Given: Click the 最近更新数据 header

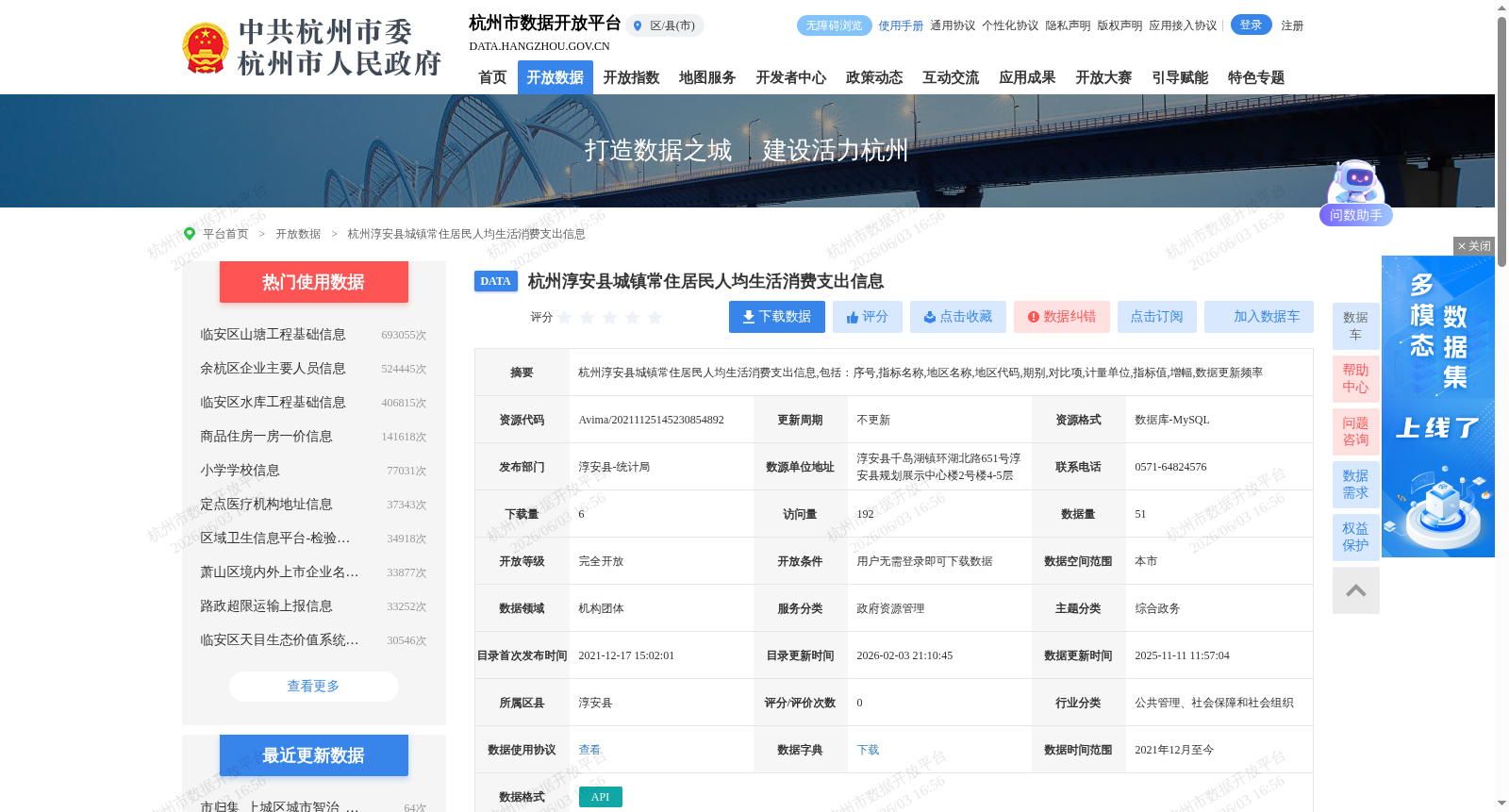Looking at the screenshot, I should (314, 755).
